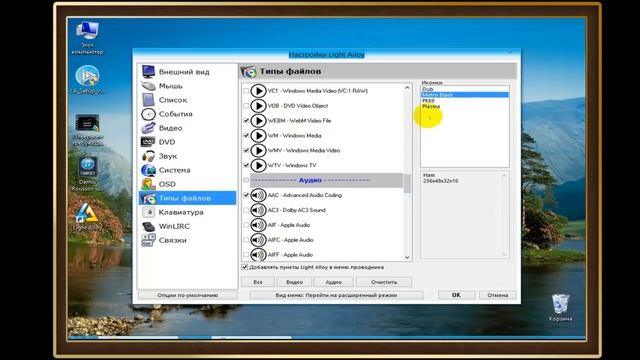Open the Список settings section

point(187,100)
